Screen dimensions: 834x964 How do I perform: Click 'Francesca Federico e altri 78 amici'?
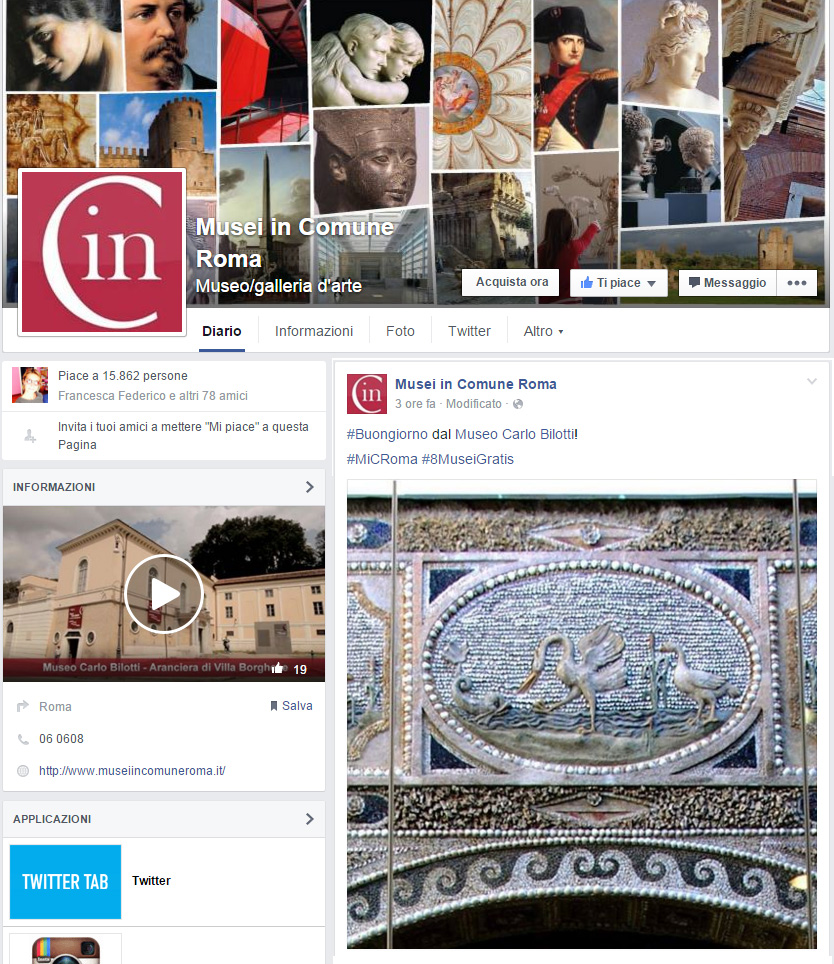pyautogui.click(x=153, y=396)
